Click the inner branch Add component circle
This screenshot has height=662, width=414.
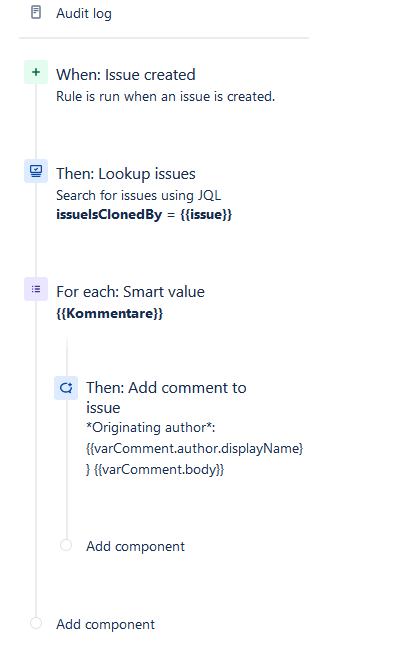66,545
